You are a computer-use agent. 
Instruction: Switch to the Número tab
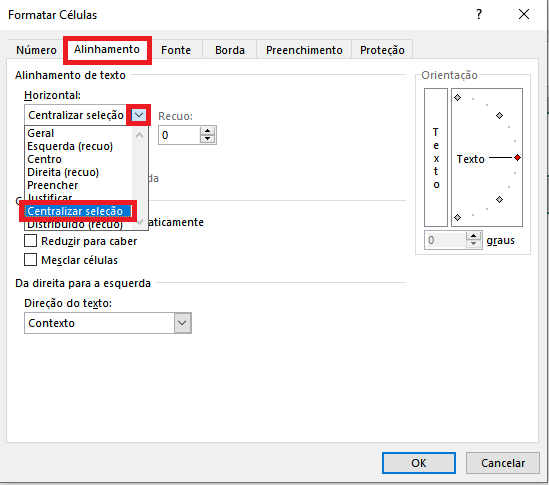tap(36, 50)
